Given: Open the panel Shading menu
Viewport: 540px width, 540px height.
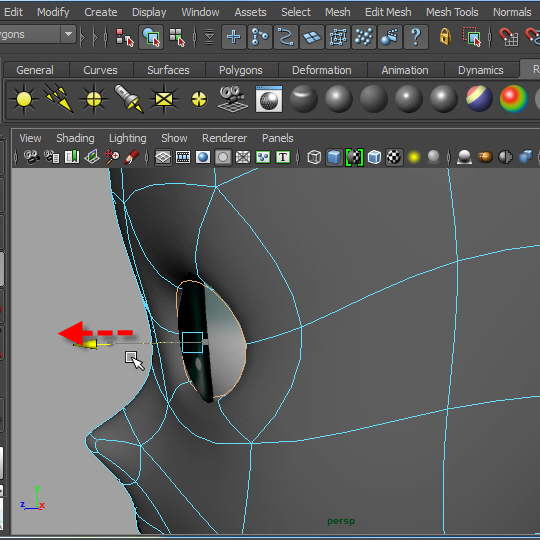Looking at the screenshot, I should point(75,138).
